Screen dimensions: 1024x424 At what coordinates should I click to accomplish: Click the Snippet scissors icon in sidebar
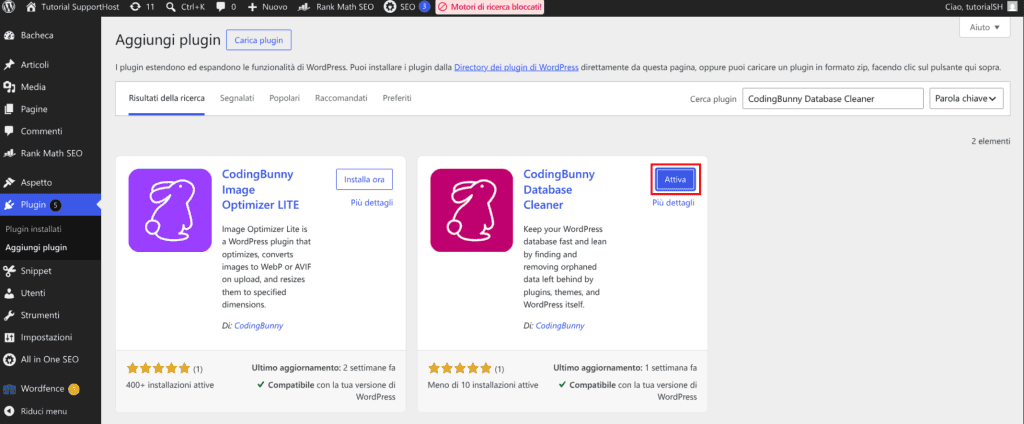pos(9,271)
